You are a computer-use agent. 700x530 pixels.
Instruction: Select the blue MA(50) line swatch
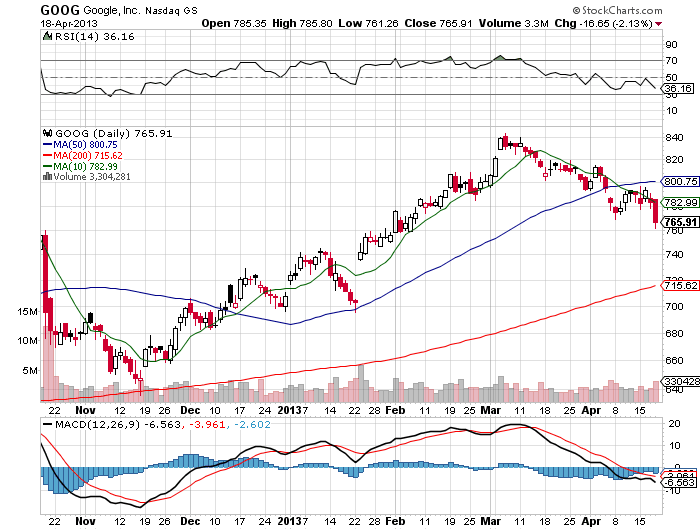tap(48, 145)
